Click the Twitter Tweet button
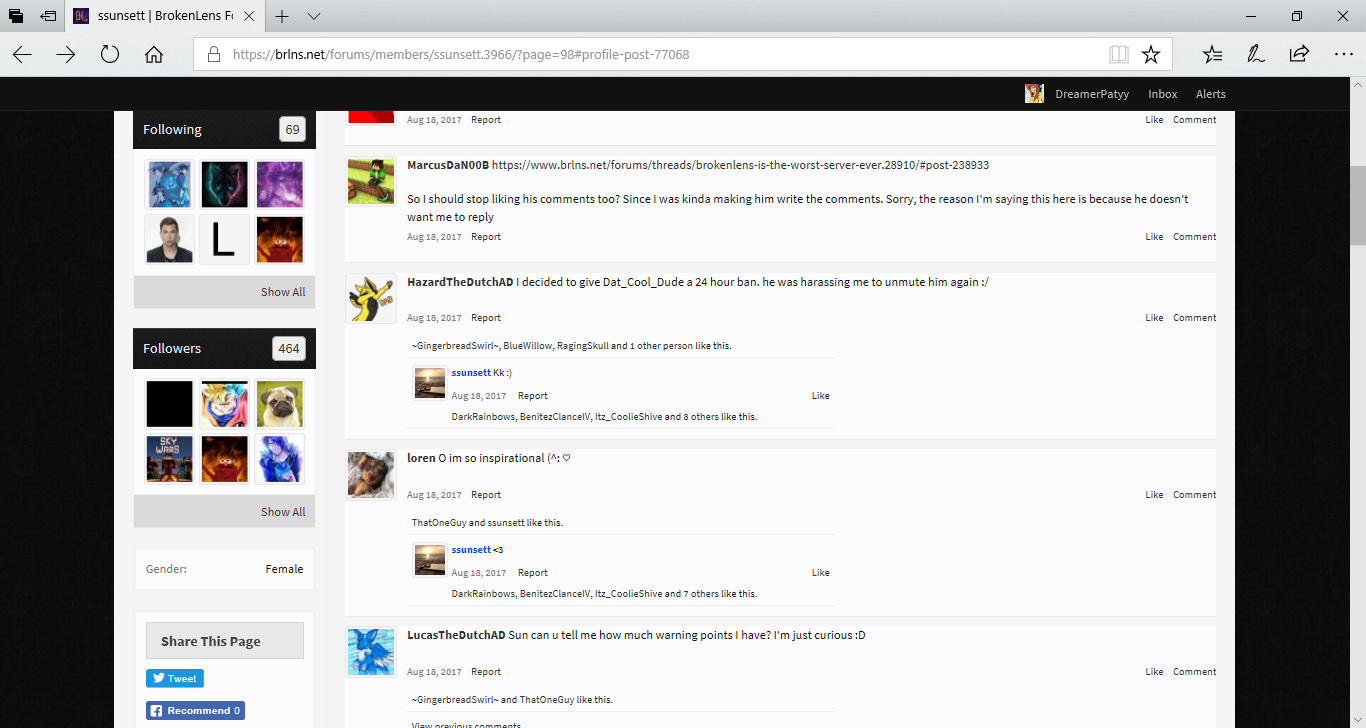 175,678
